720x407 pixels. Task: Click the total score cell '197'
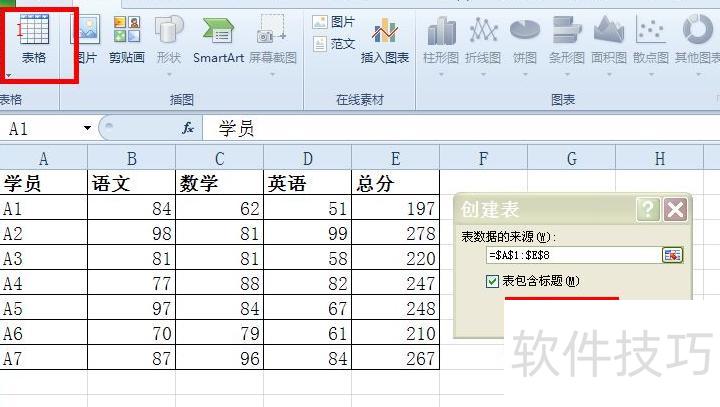click(x=395, y=208)
